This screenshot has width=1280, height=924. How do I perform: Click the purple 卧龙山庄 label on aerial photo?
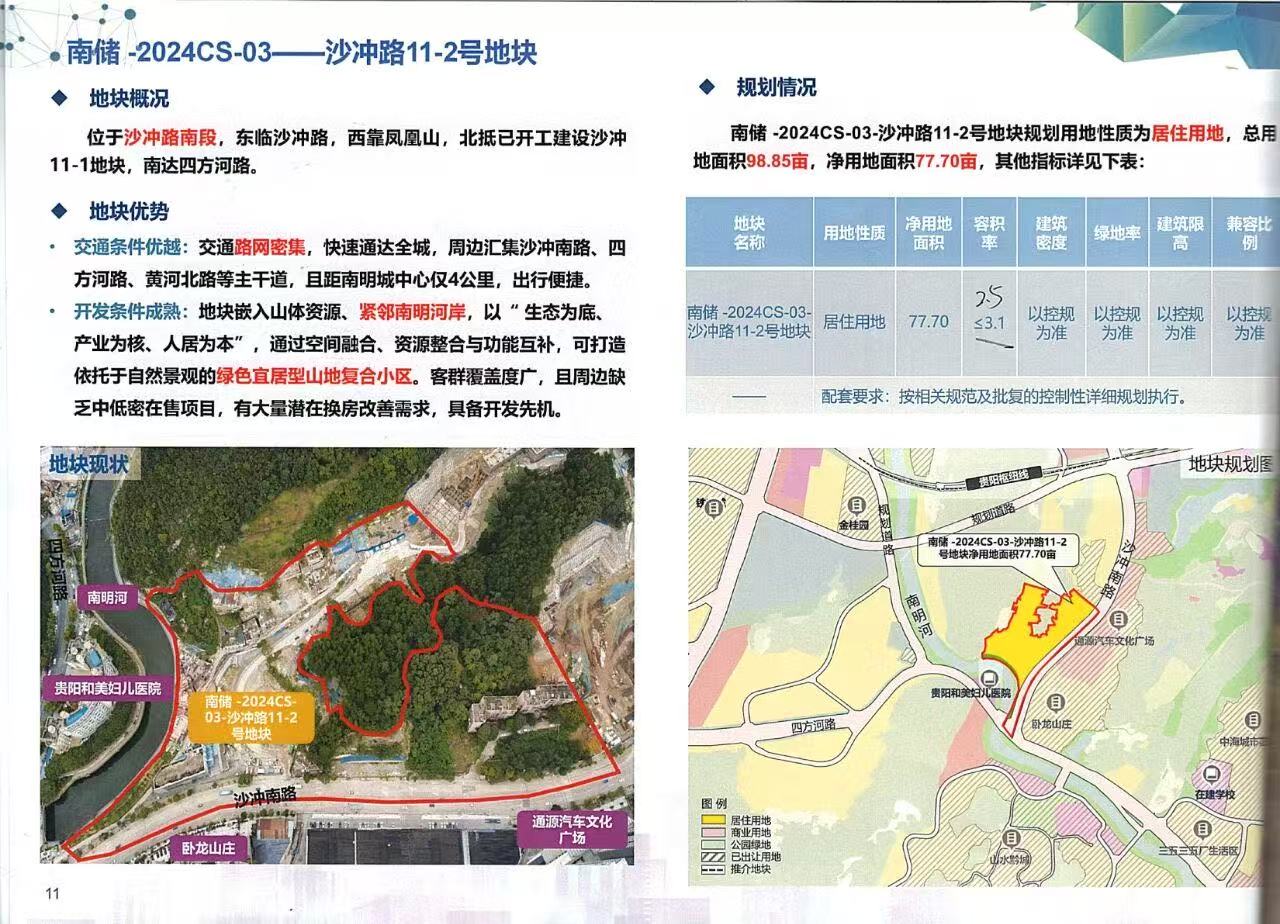click(x=208, y=847)
